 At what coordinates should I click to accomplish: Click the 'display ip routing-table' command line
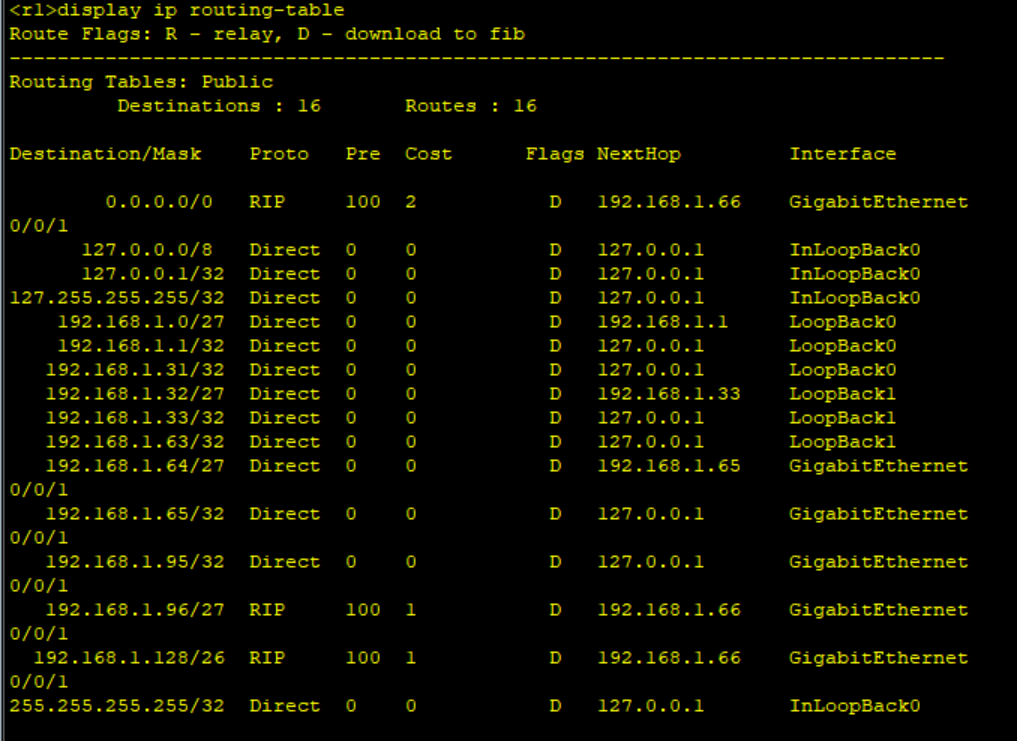(x=176, y=11)
